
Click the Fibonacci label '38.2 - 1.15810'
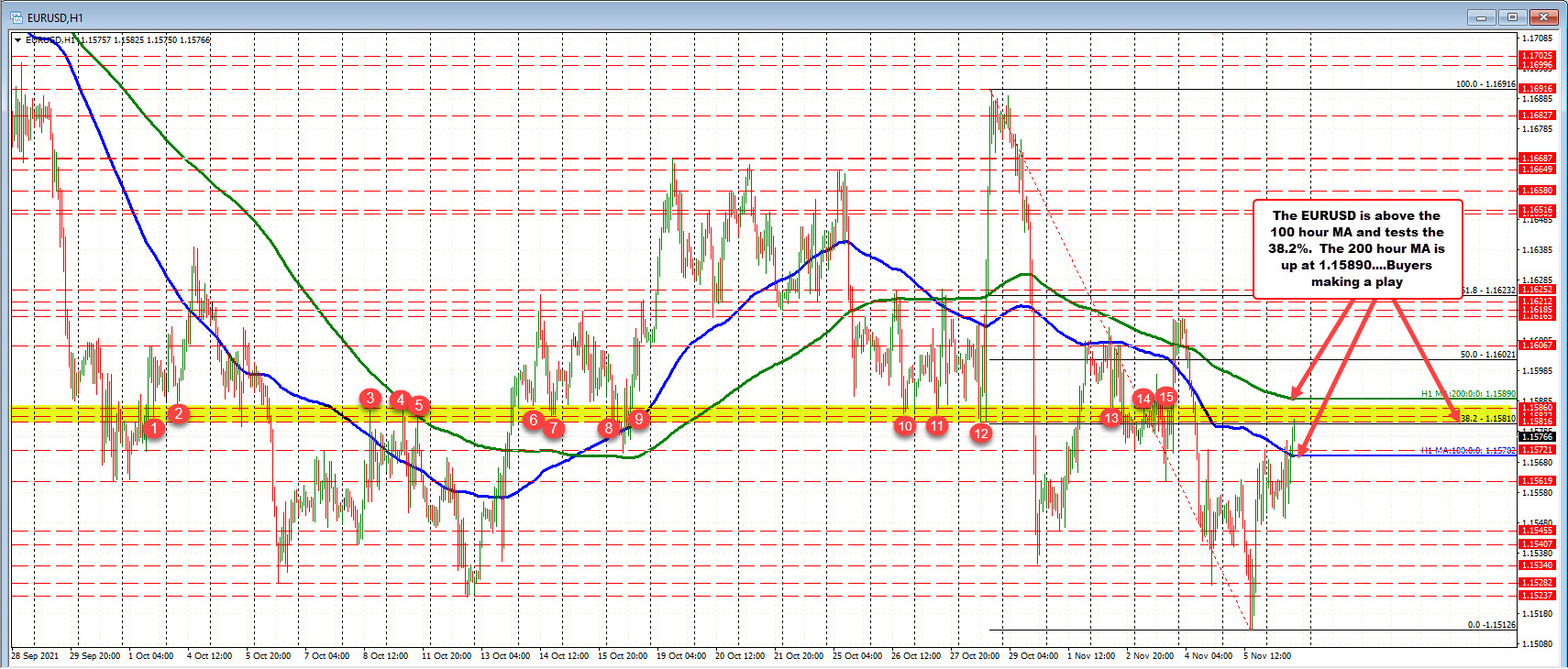(1487, 419)
